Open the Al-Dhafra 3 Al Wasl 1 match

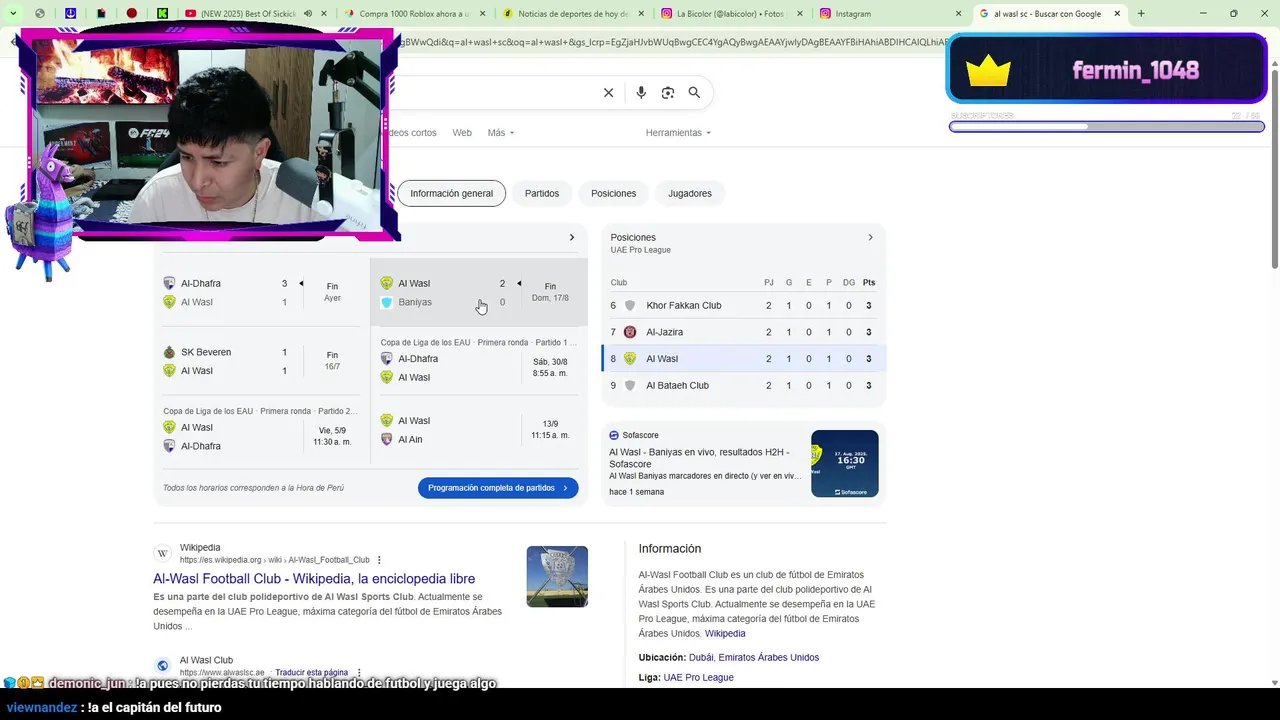[262, 293]
